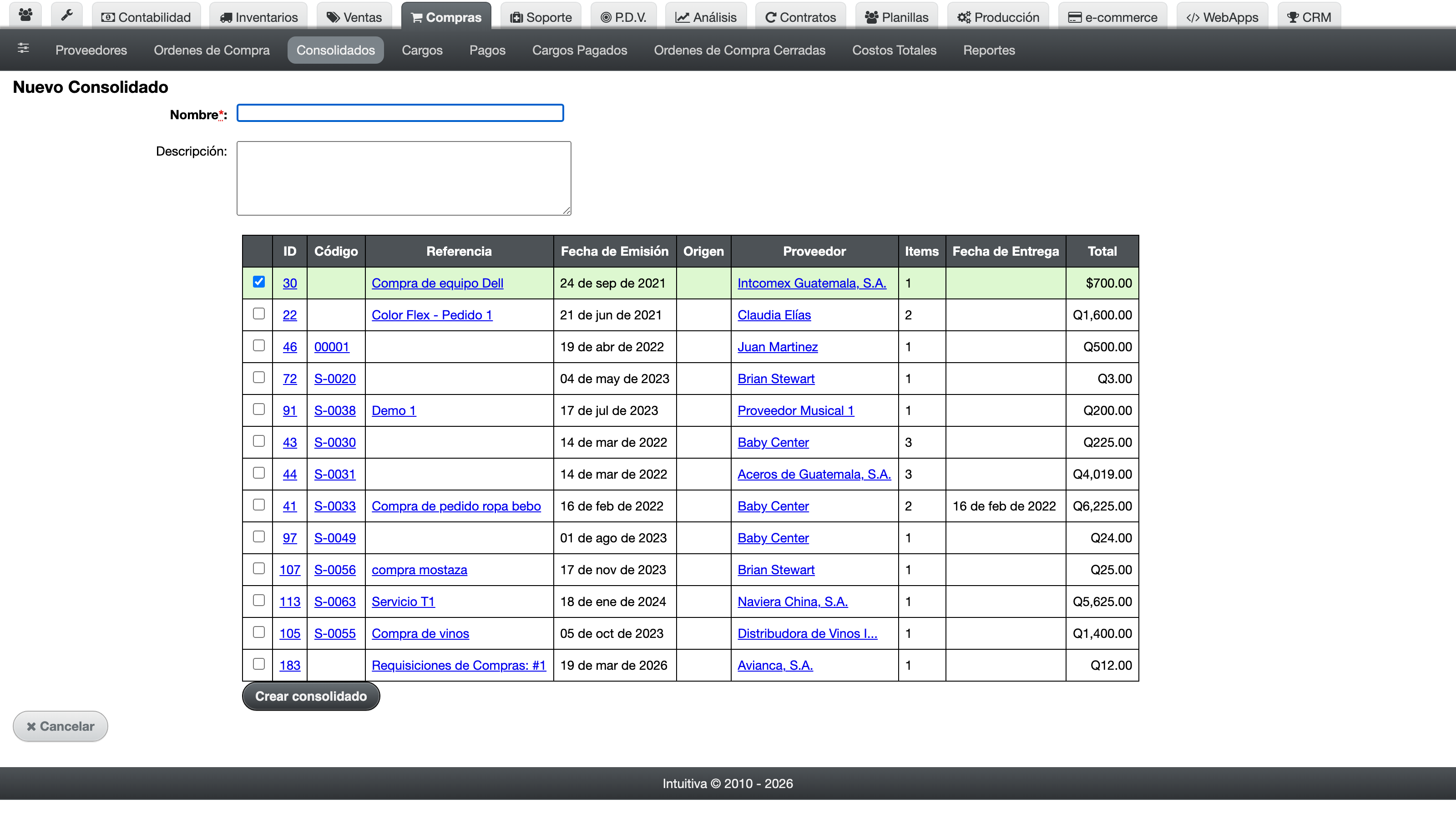Open reference Color Flex - Pedido 1

pos(432,315)
